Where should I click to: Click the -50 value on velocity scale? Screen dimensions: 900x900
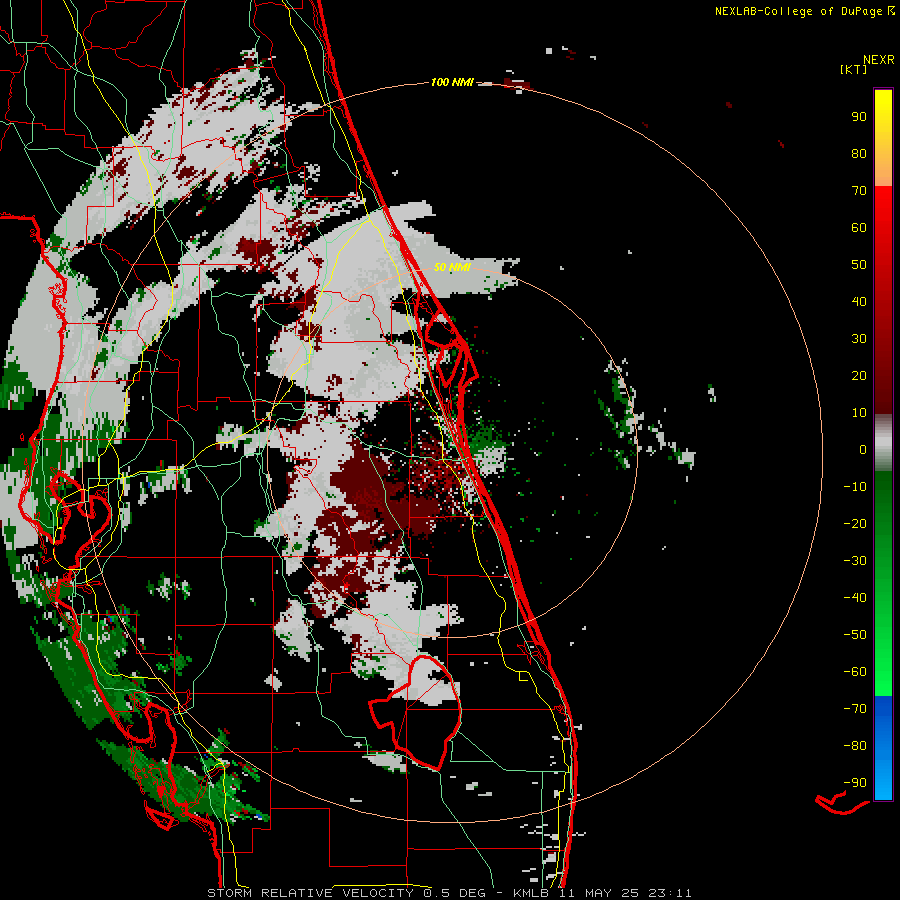(855, 635)
